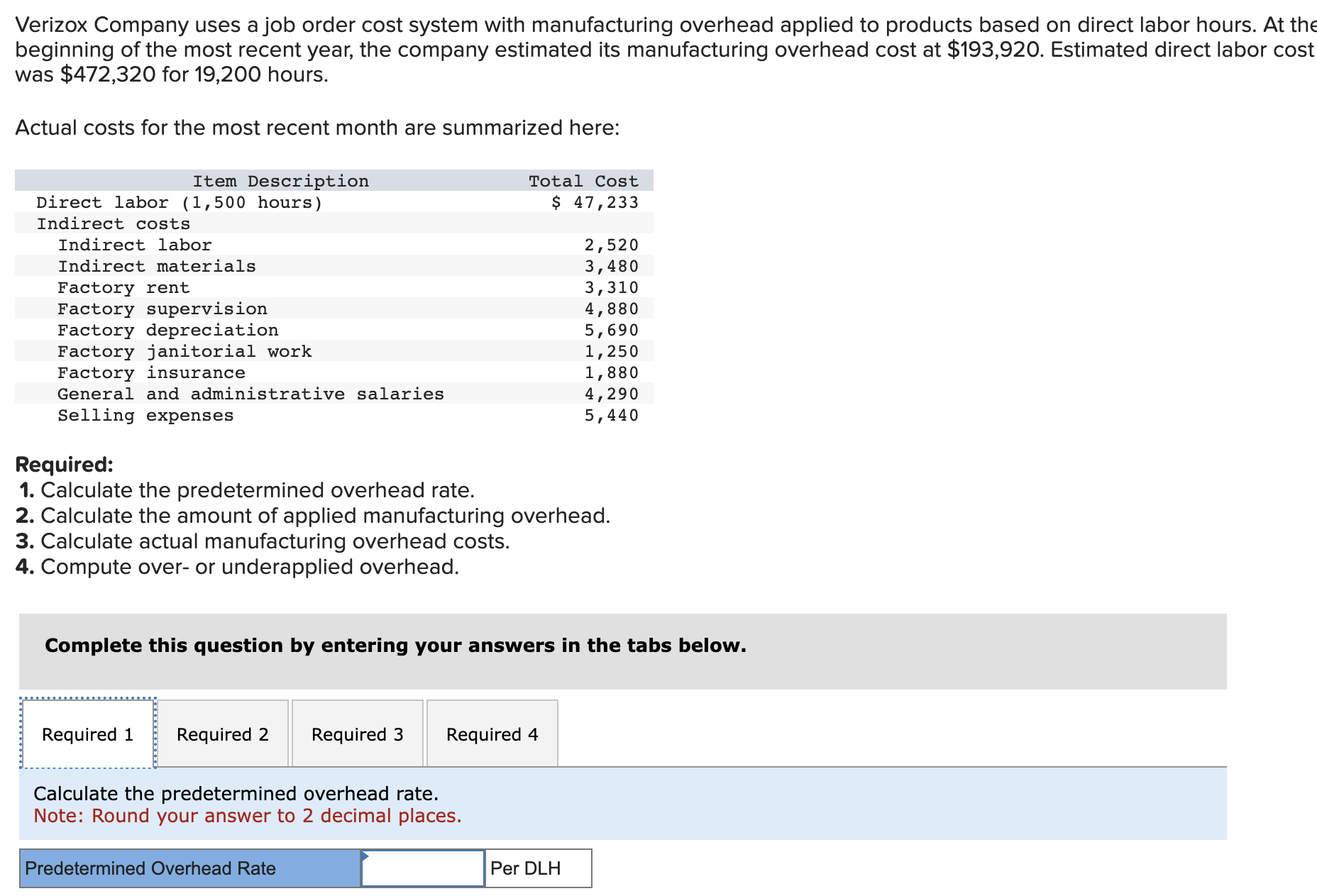Click the Predetermined Overhead Rate input box
1317x896 pixels.
coord(423,868)
